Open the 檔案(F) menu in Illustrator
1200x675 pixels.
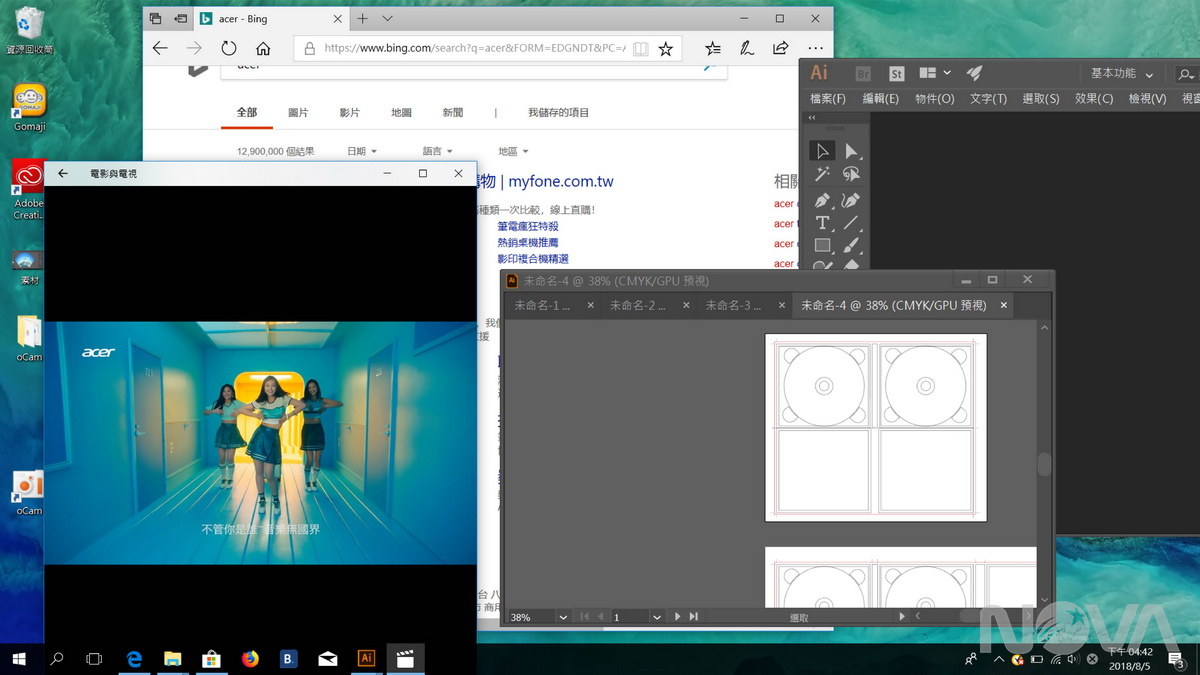[827, 98]
